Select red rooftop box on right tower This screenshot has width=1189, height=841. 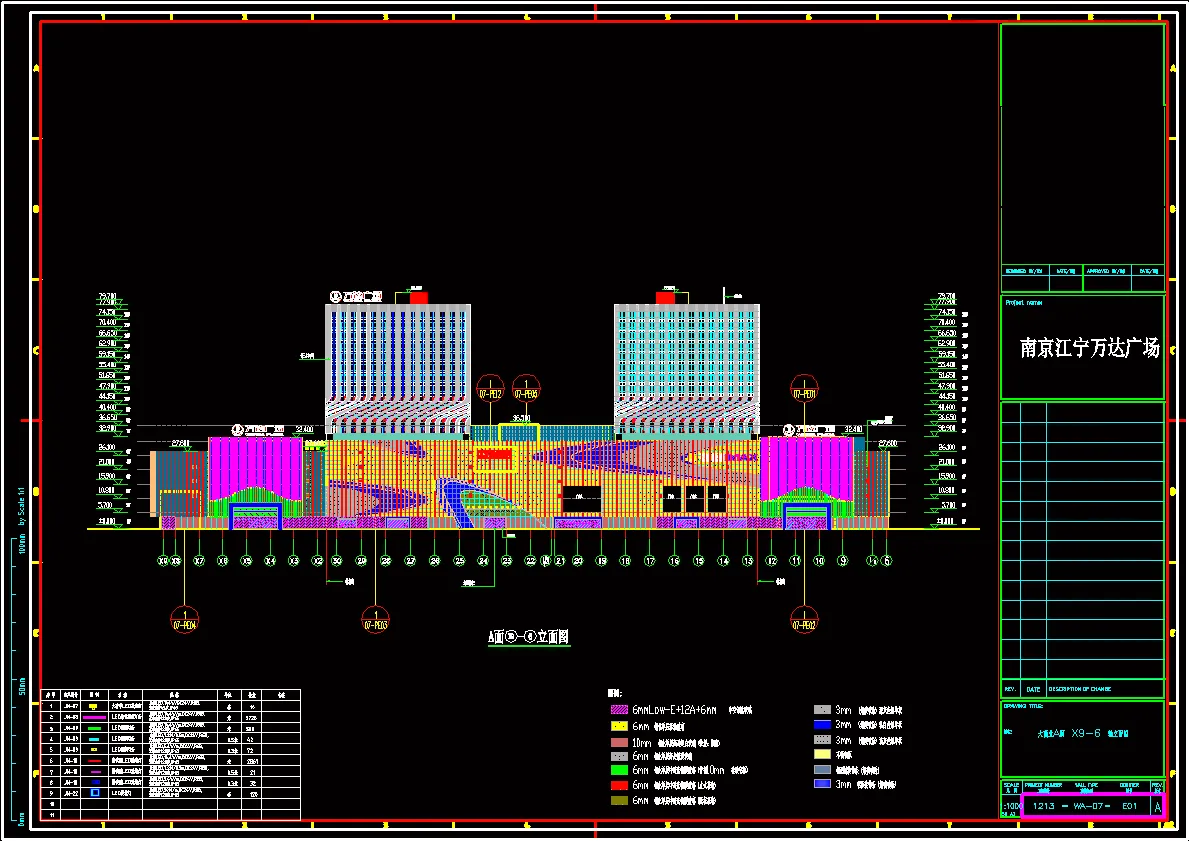665,298
